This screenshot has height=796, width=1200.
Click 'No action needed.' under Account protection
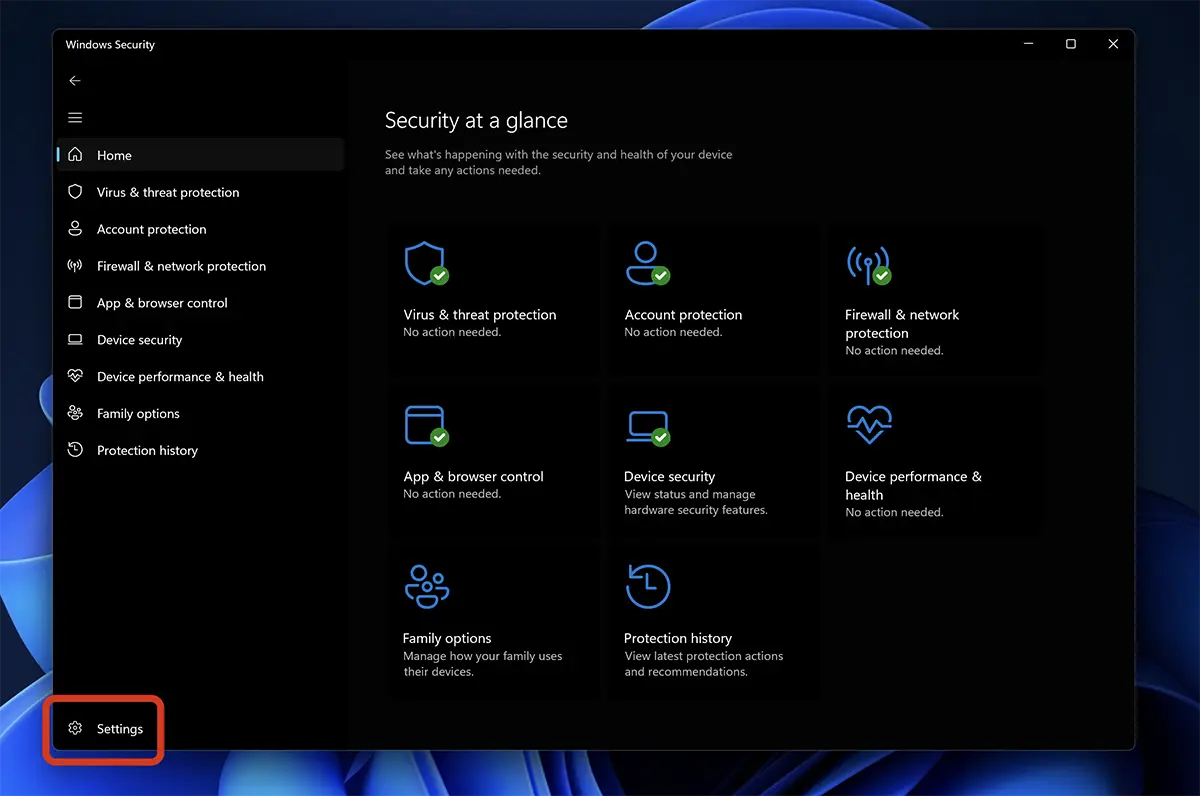[x=673, y=332]
